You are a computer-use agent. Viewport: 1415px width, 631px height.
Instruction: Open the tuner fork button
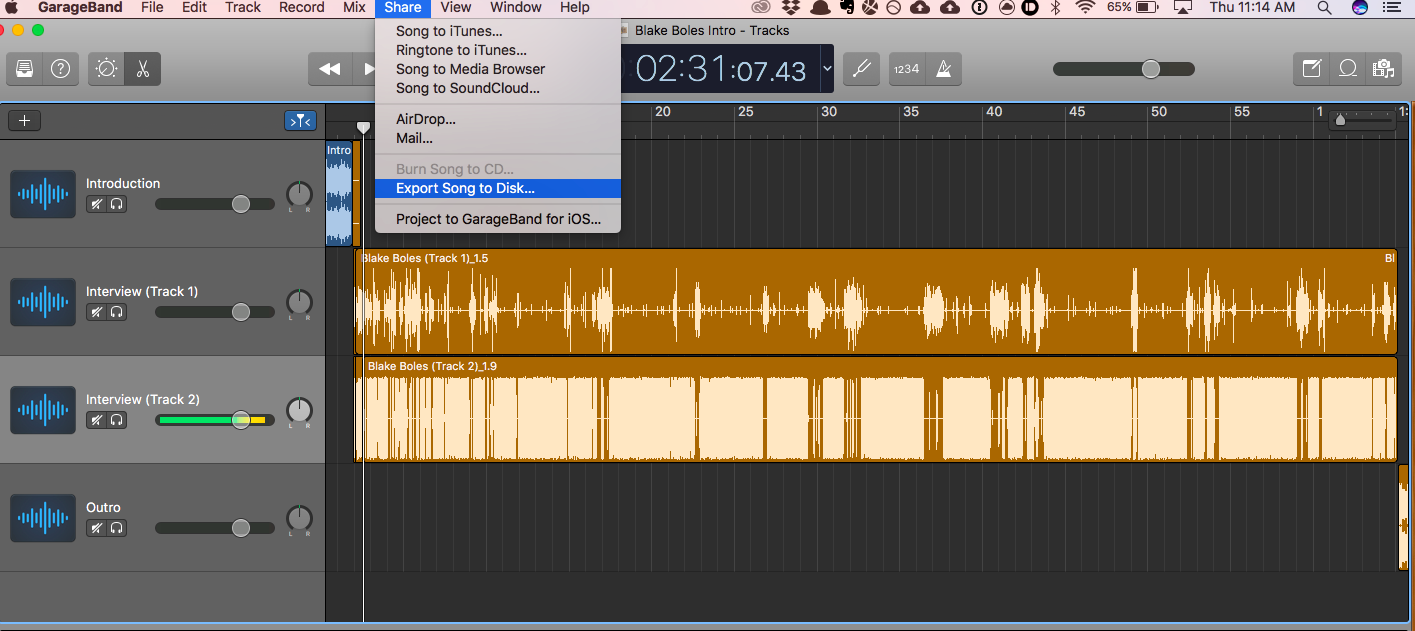(x=861, y=69)
